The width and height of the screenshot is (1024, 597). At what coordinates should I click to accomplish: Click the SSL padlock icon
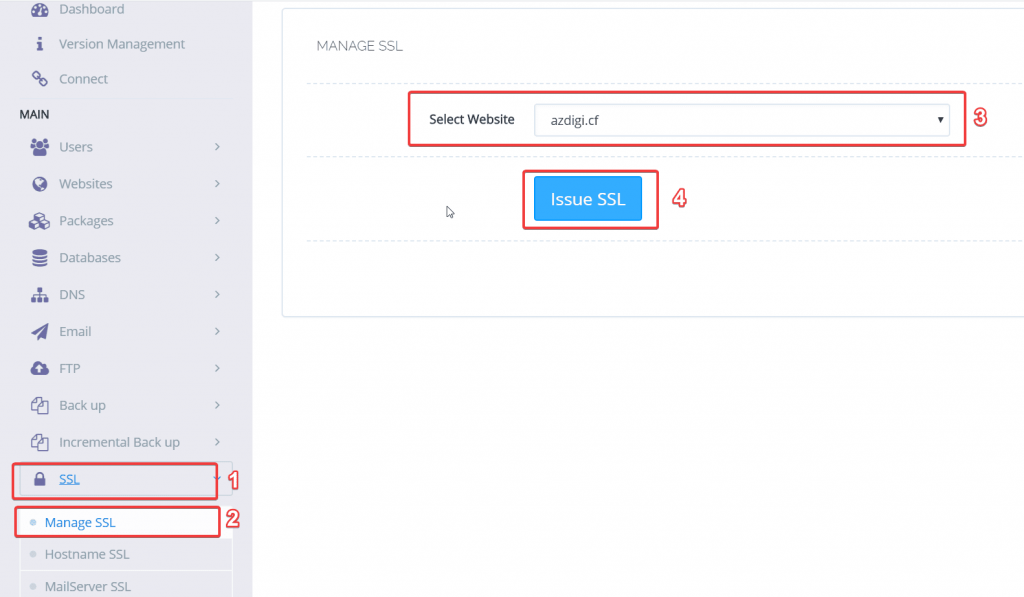coord(40,478)
